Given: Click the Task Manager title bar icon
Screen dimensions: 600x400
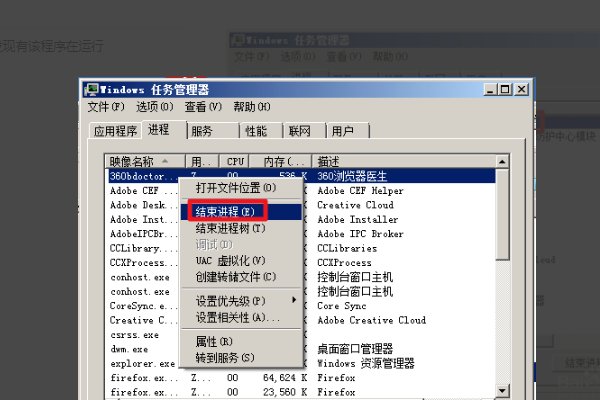Looking at the screenshot, I should click(92, 90).
